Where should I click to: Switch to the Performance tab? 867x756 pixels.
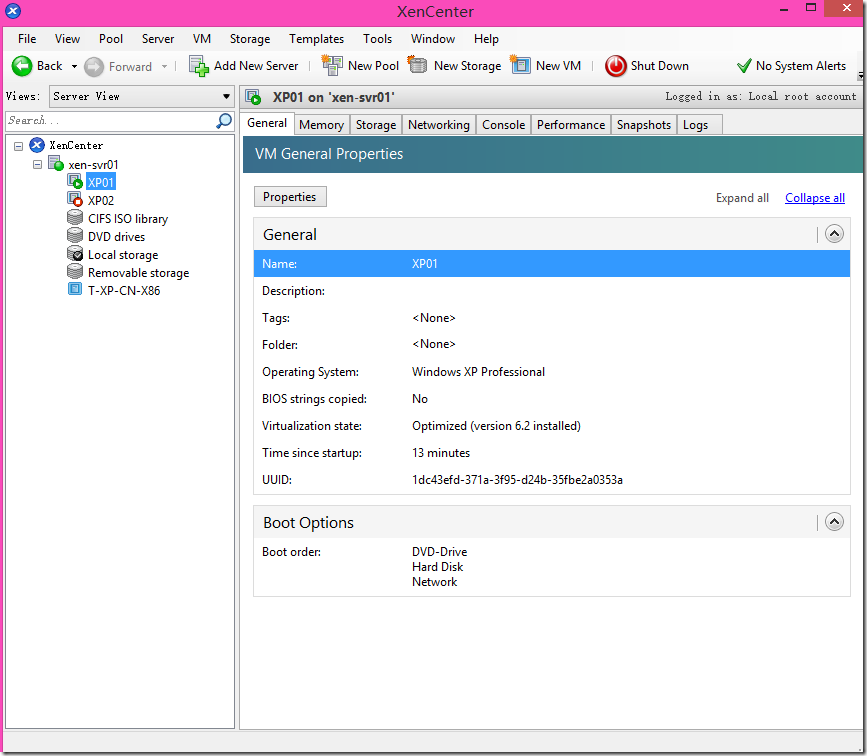[571, 125]
